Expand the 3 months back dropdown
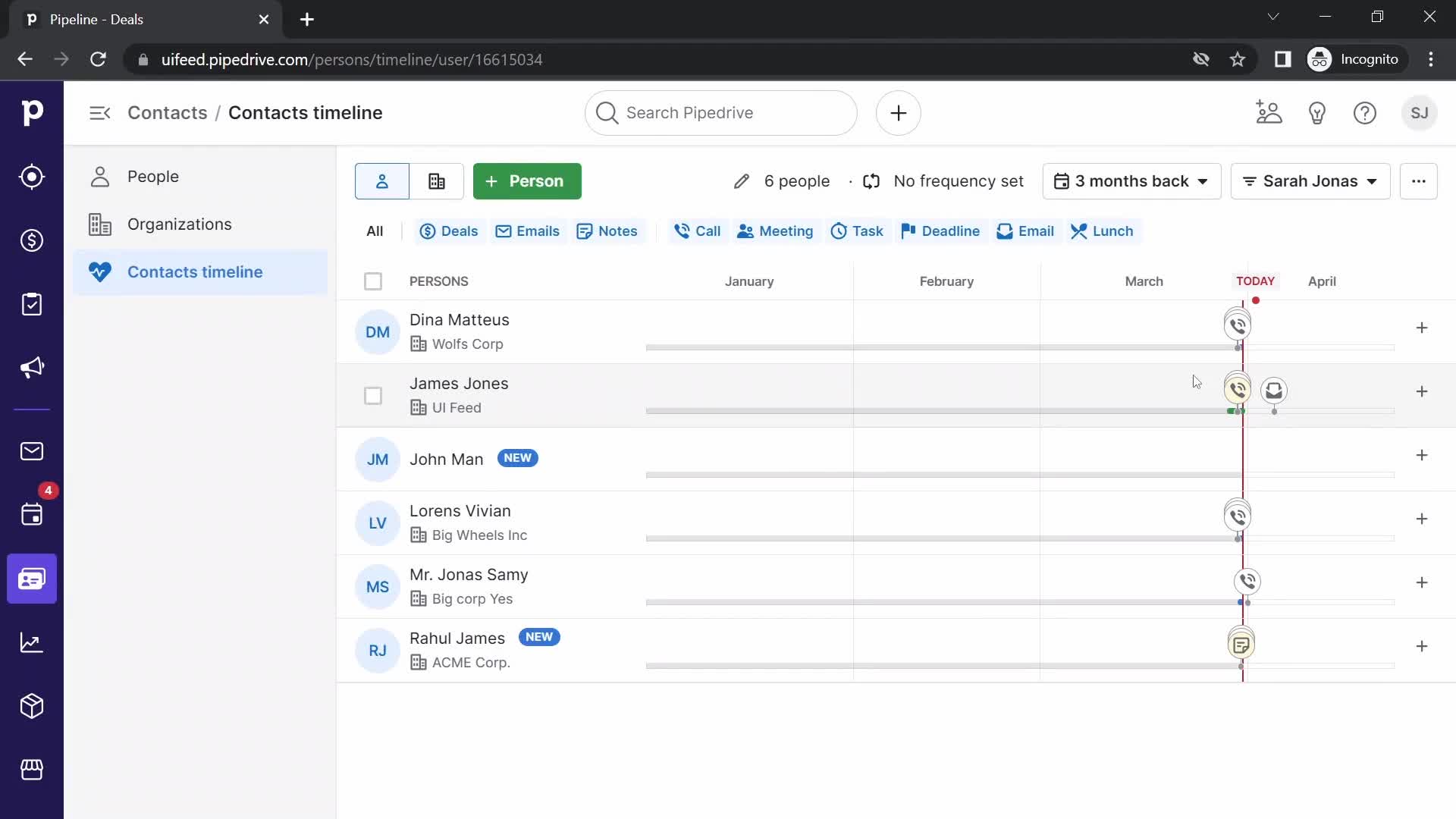 [x=1131, y=181]
